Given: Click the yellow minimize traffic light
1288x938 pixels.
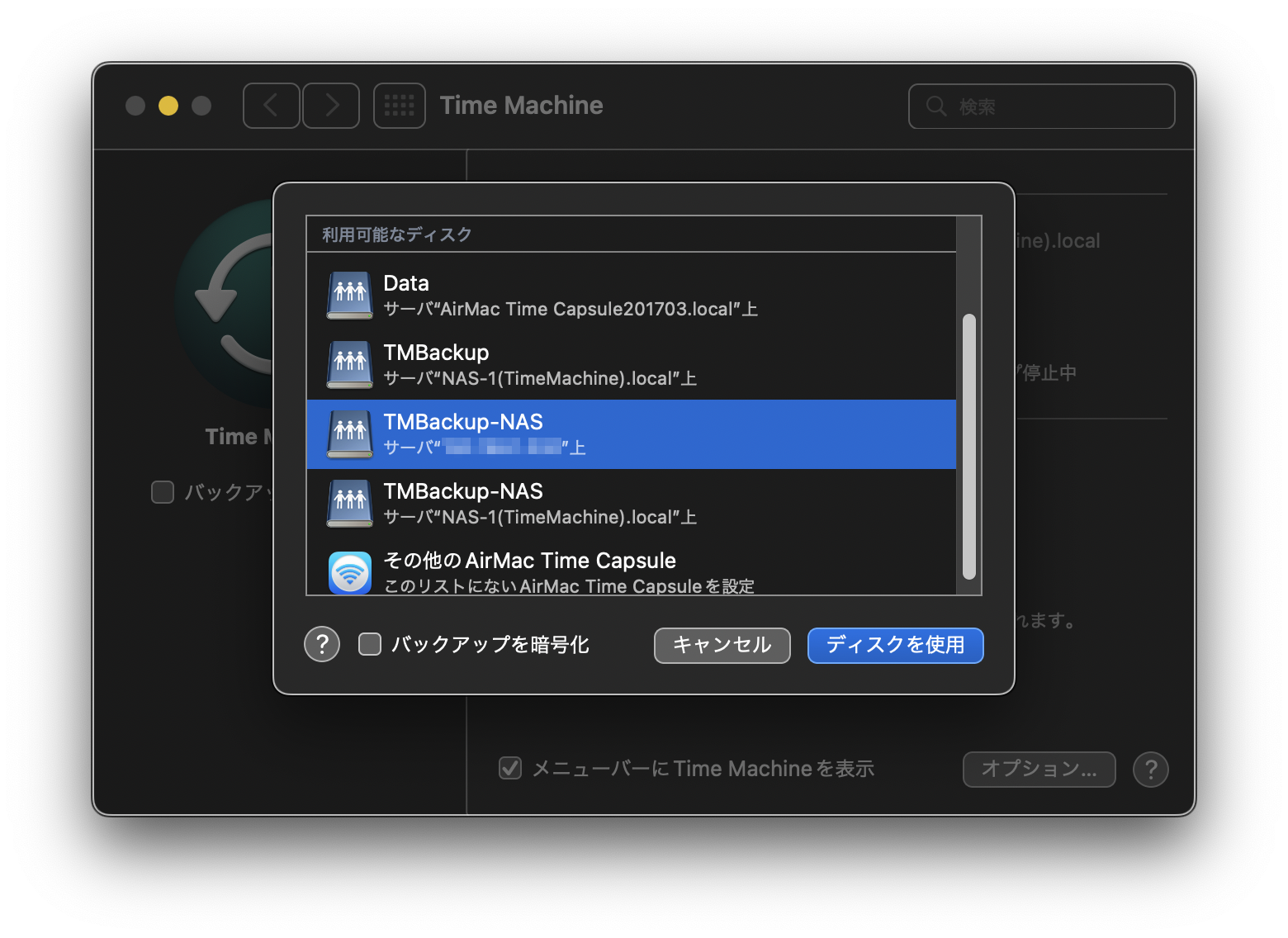Looking at the screenshot, I should (x=168, y=106).
